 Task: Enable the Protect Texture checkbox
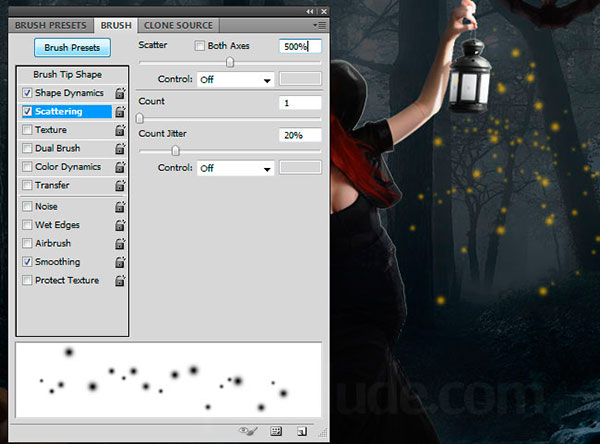pos(27,280)
